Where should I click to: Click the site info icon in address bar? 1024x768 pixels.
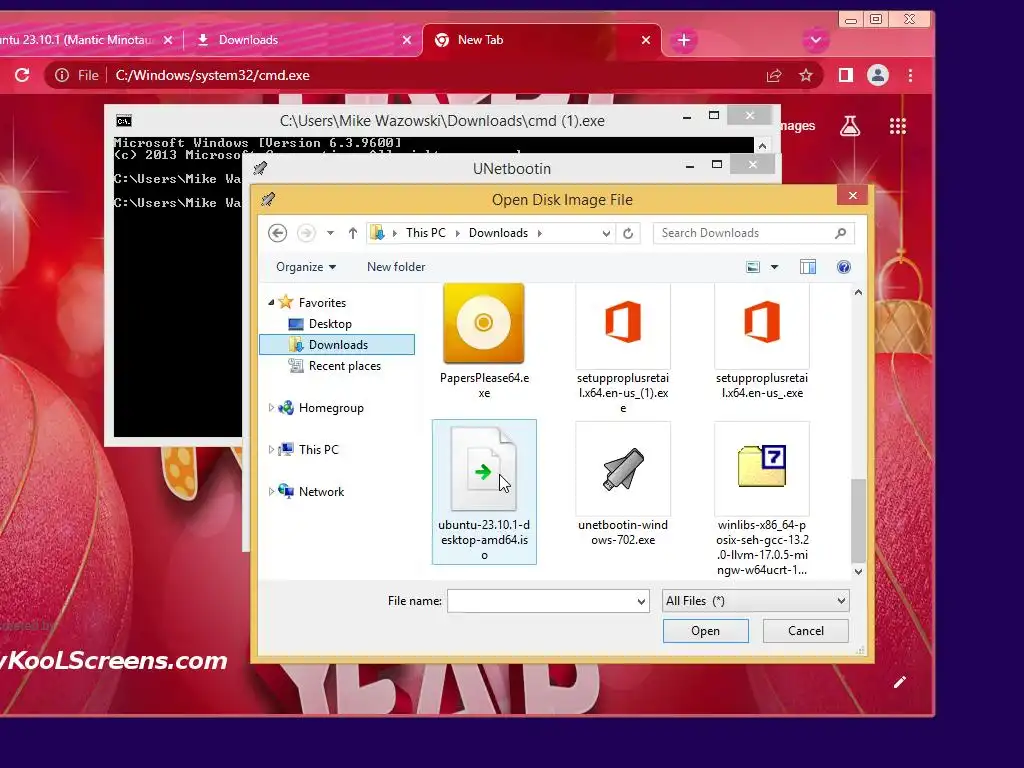[61, 75]
